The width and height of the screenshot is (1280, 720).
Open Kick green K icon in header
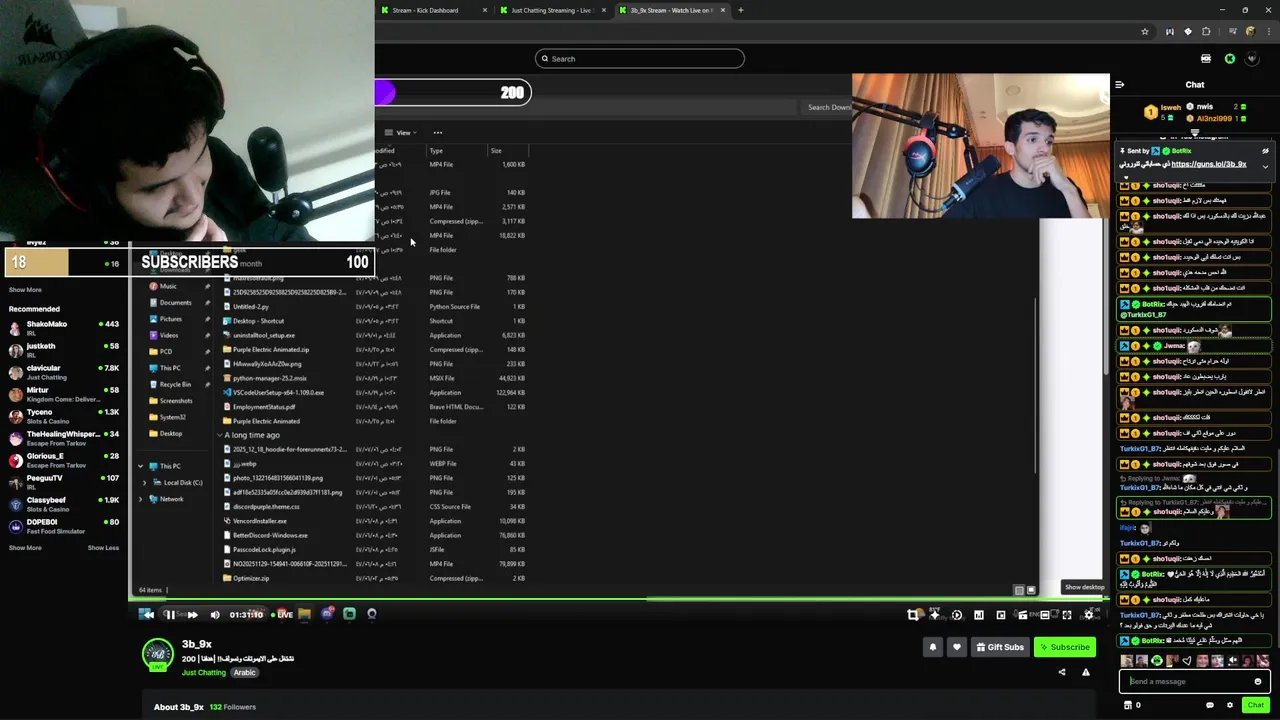1230,59
